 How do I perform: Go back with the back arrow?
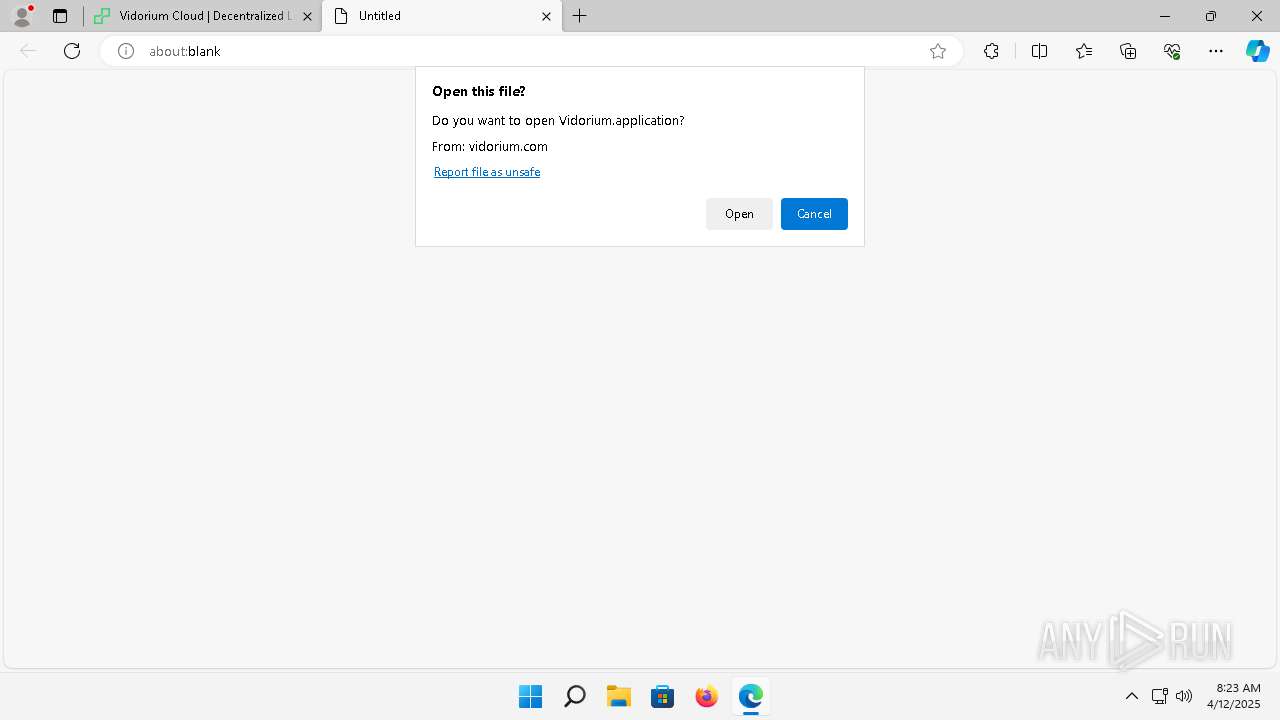pos(28,51)
